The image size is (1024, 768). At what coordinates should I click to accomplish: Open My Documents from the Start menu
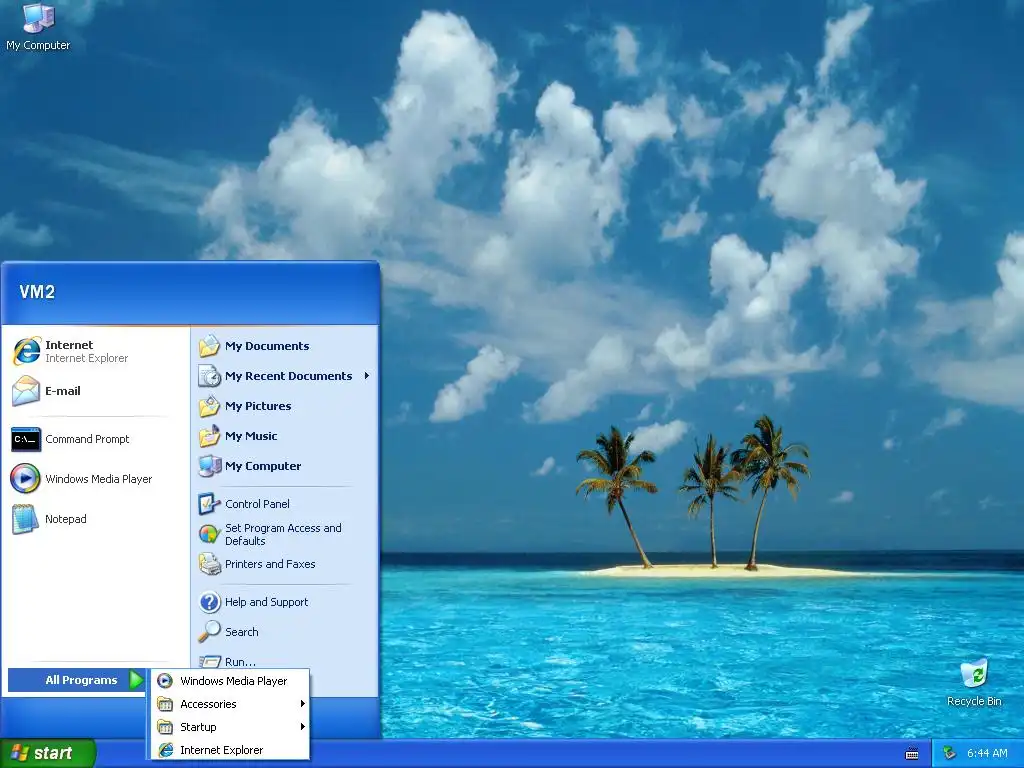[x=285, y=346]
